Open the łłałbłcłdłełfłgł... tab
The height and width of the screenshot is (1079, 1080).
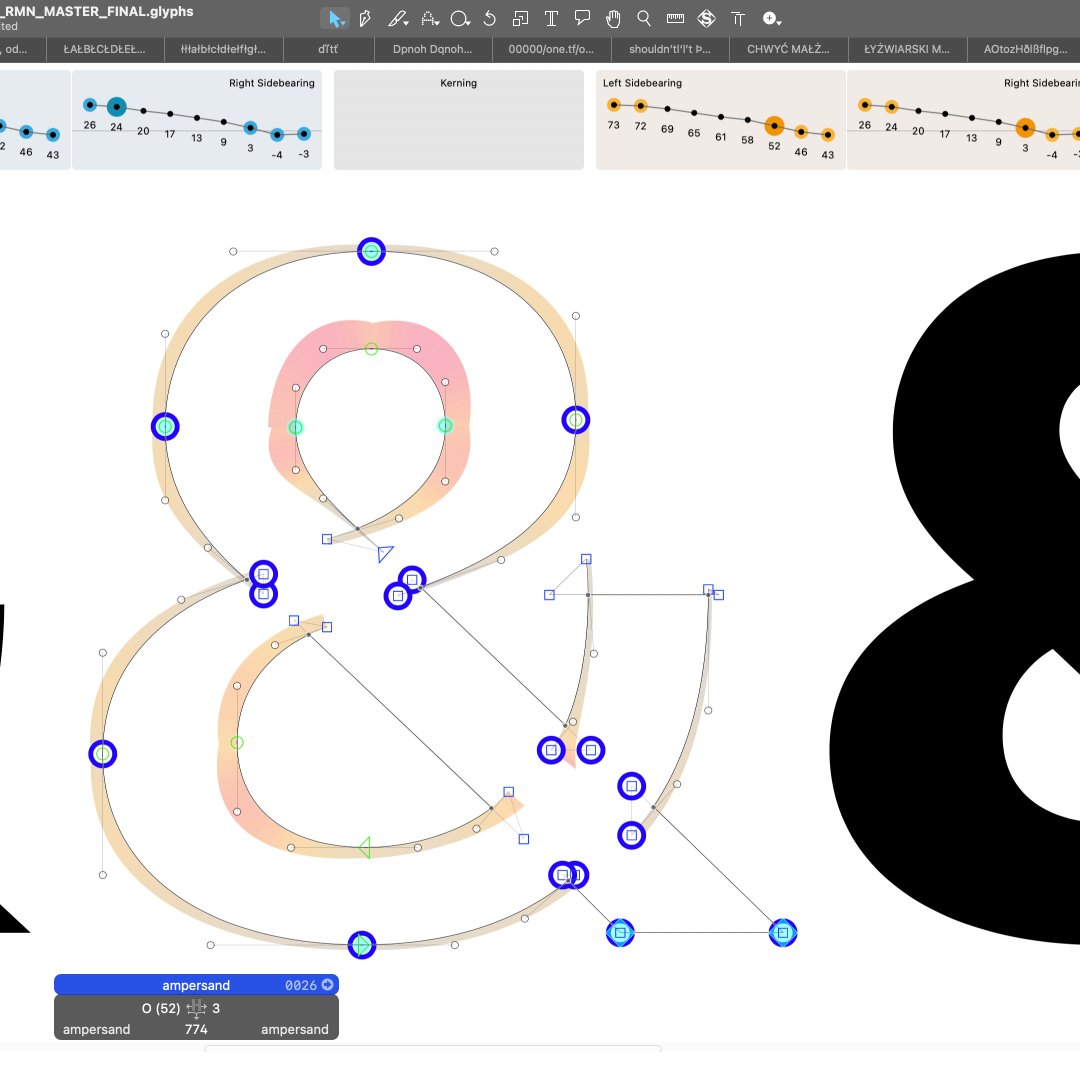coord(223,49)
